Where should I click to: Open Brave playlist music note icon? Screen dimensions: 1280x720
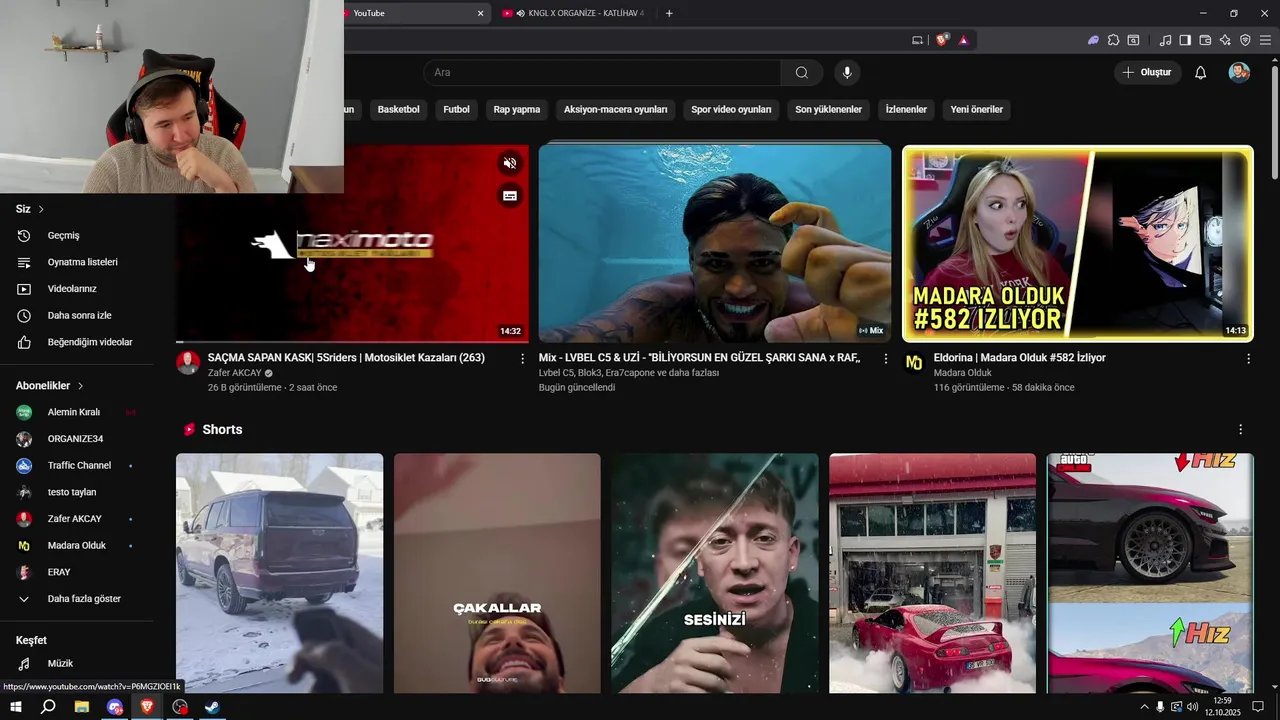click(1165, 40)
